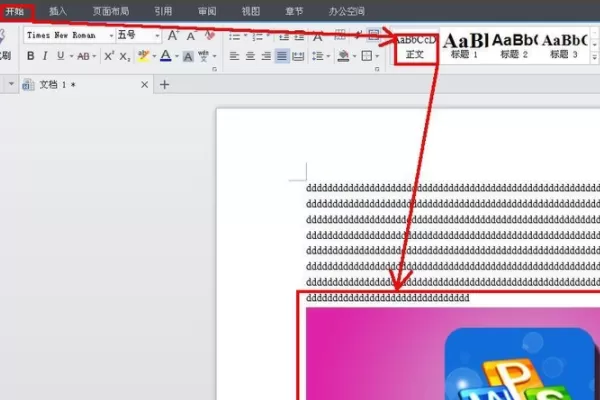Toggle italic formatting

(45, 56)
